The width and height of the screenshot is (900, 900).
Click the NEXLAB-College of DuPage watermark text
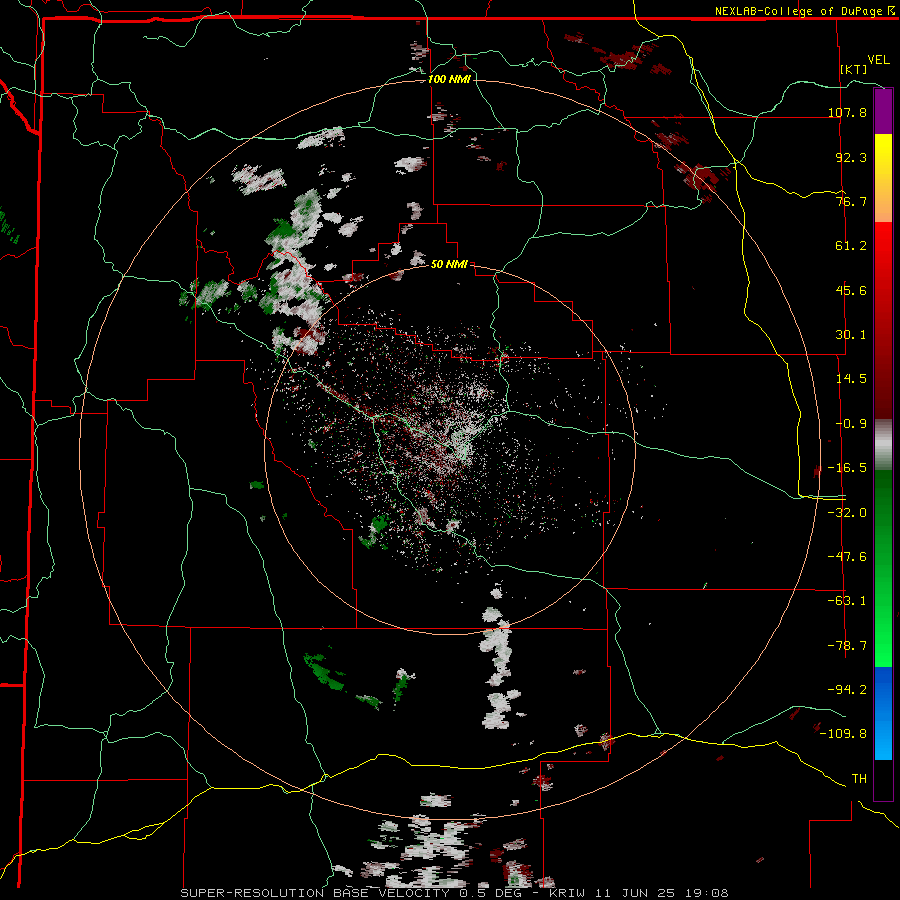[x=798, y=11]
